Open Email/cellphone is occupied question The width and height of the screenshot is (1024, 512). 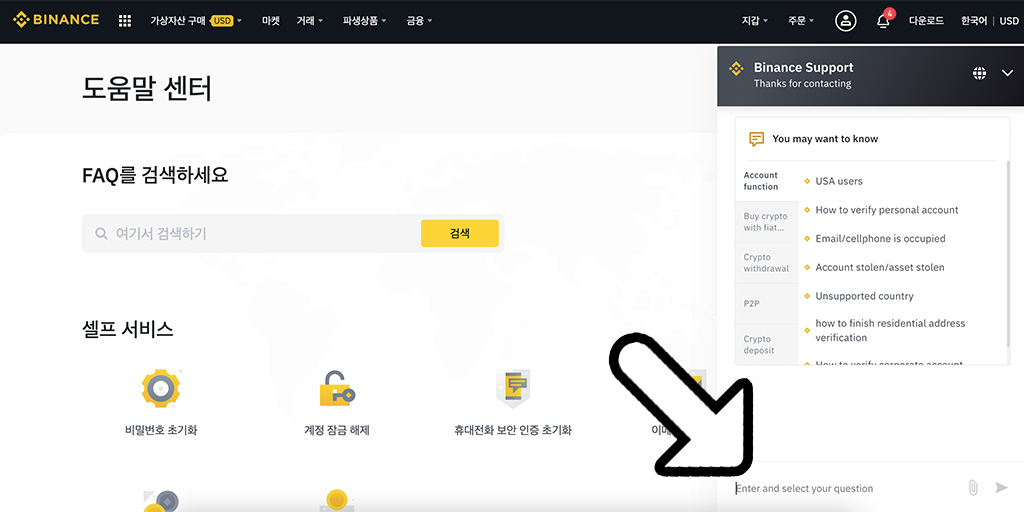click(x=880, y=238)
